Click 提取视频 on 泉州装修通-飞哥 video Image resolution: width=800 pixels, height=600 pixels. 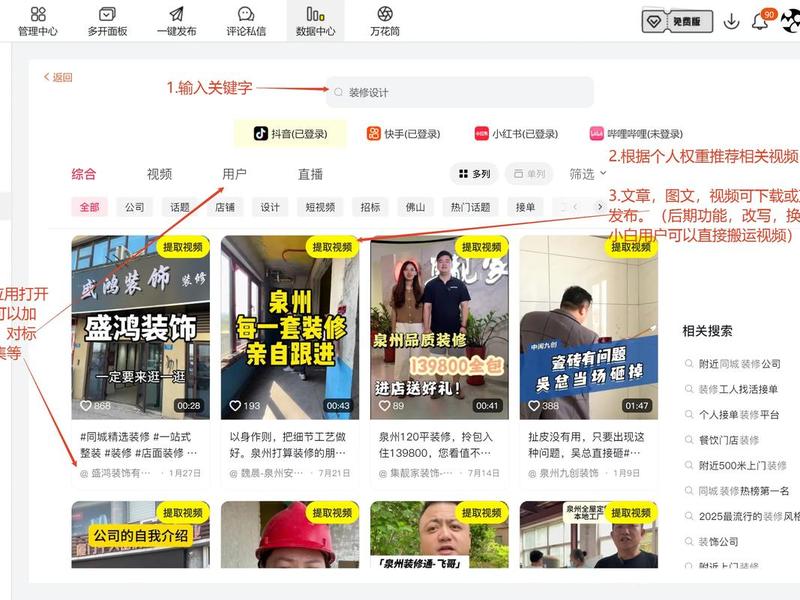(x=482, y=512)
